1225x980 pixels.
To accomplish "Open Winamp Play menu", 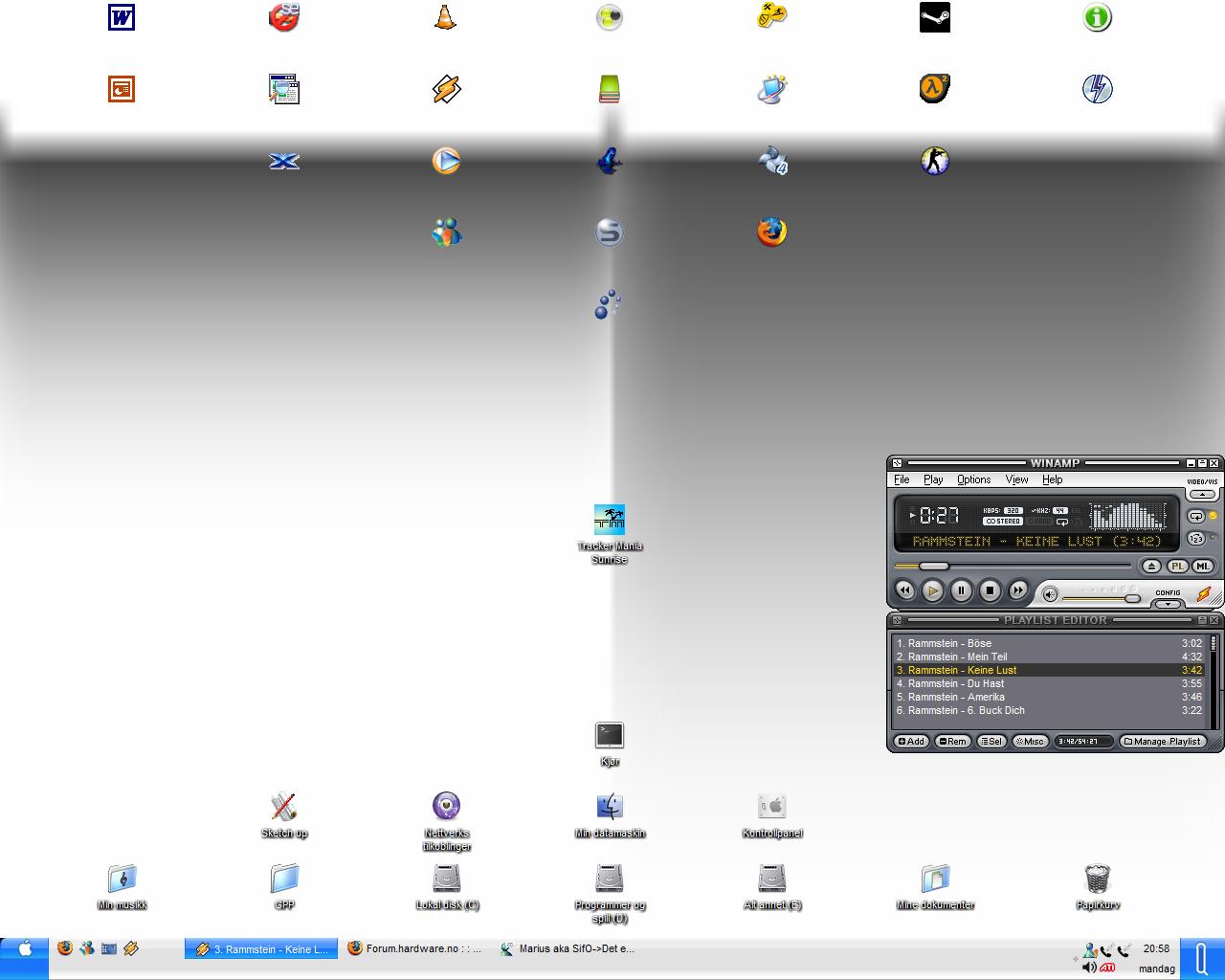I will click(x=933, y=479).
